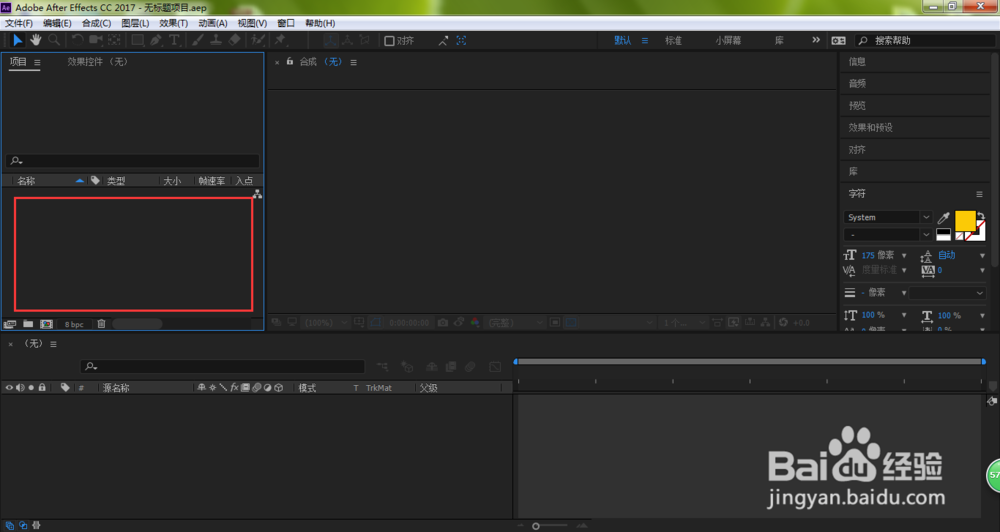This screenshot has height=532, width=1000.
Task: Toggle the solo dot column in timeline
Action: [x=31, y=387]
